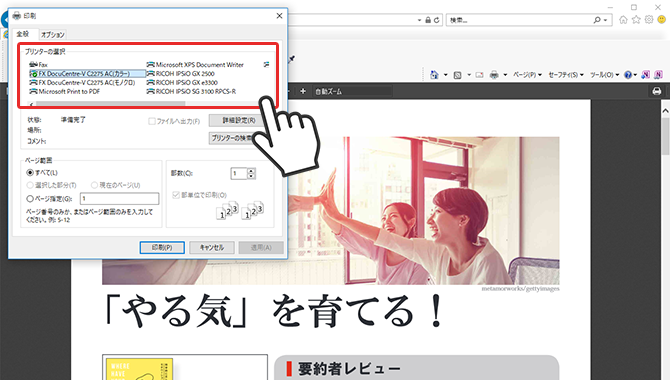This screenshot has width=670, height=380.
Task: Click the PDF viewer vertical scrollbar thumb
Action: [665, 136]
